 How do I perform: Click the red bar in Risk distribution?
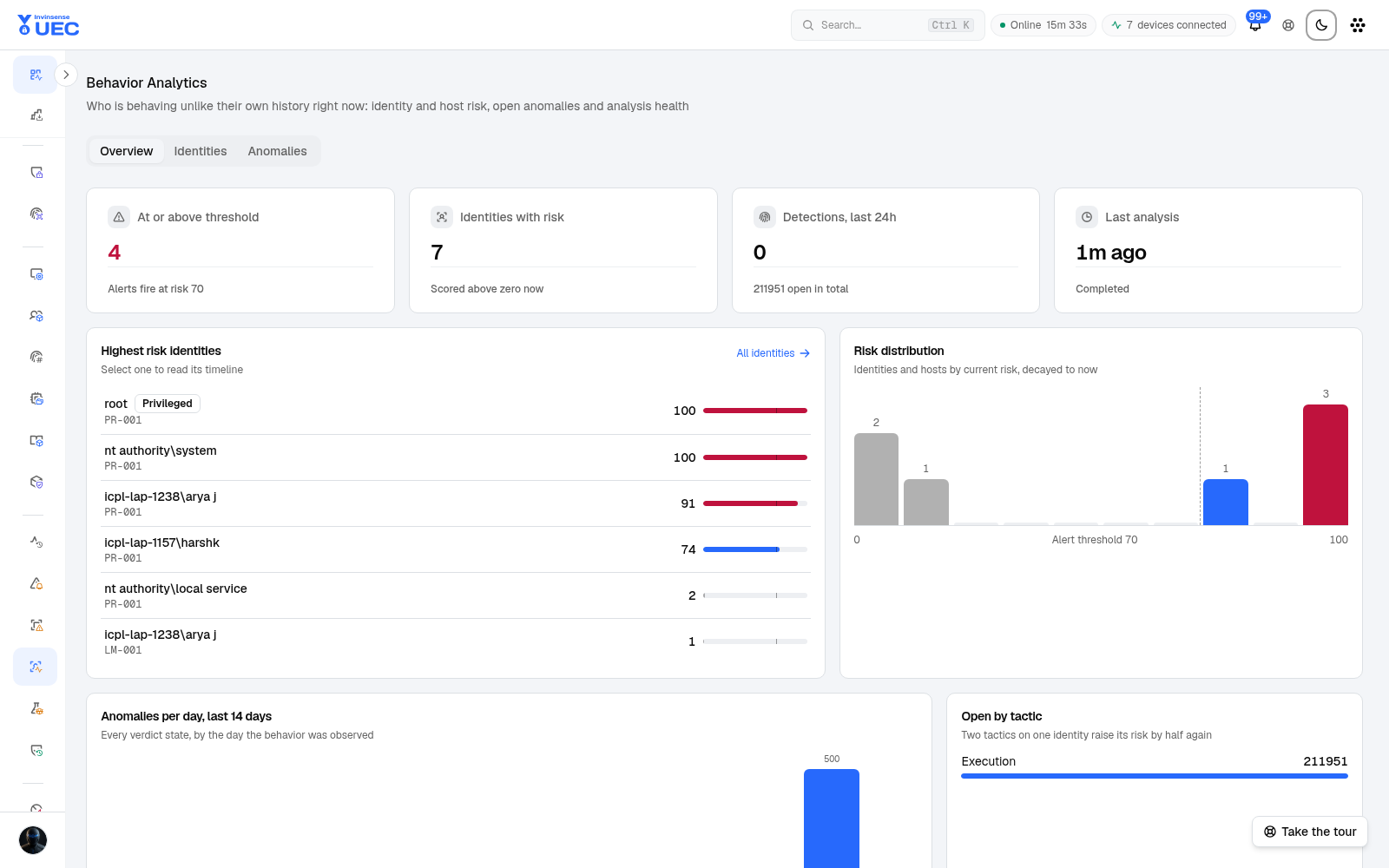(1326, 464)
